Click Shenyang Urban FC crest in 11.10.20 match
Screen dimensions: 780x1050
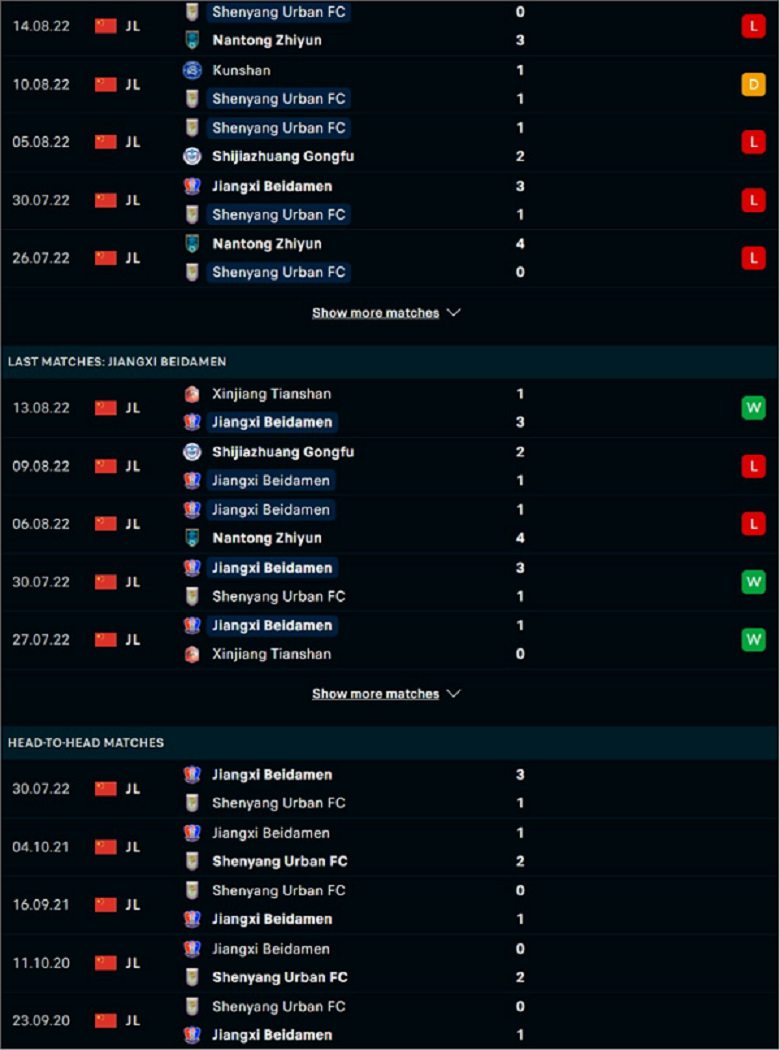192,978
